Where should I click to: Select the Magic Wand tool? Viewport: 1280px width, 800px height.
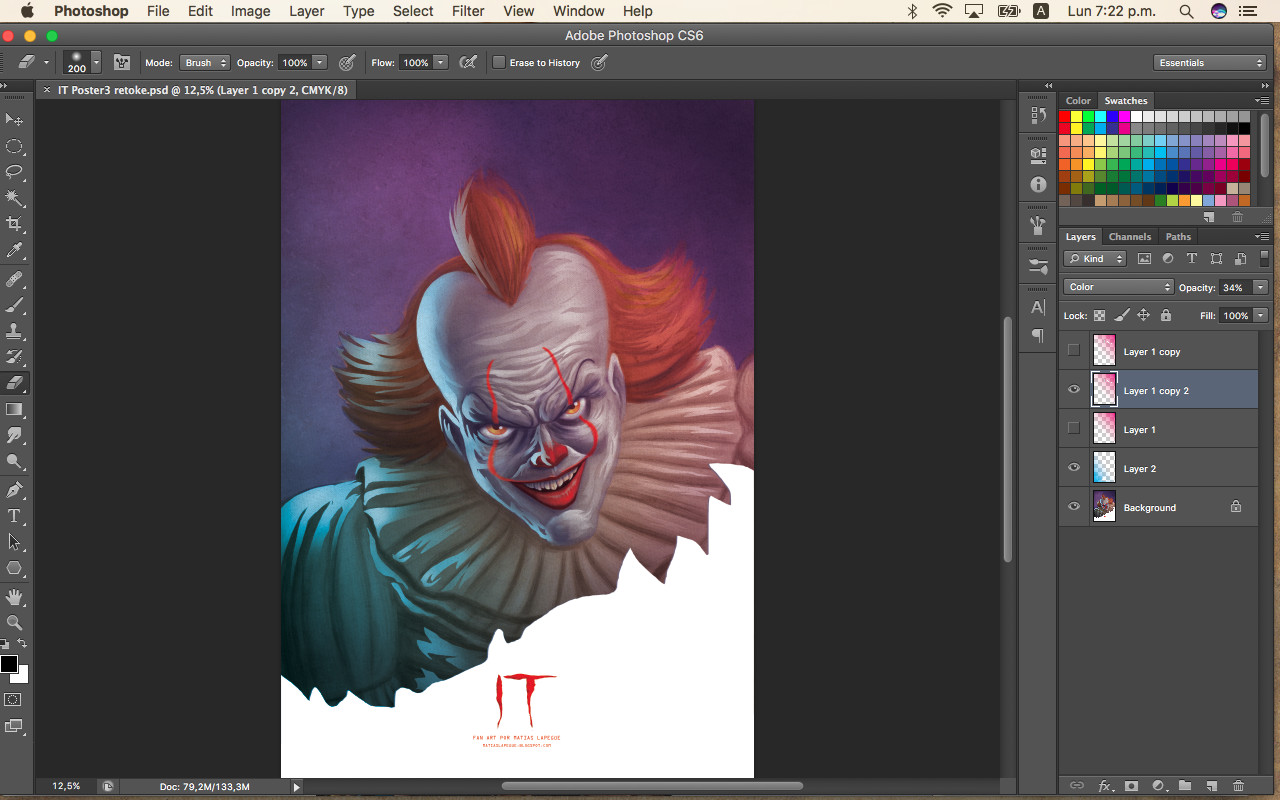[14, 198]
